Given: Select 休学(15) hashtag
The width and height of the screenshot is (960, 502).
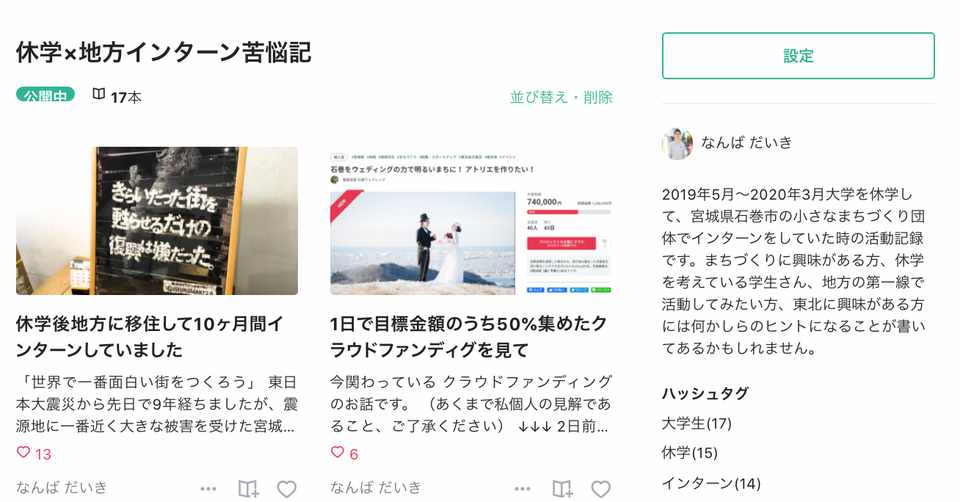Looking at the screenshot, I should (689, 453).
